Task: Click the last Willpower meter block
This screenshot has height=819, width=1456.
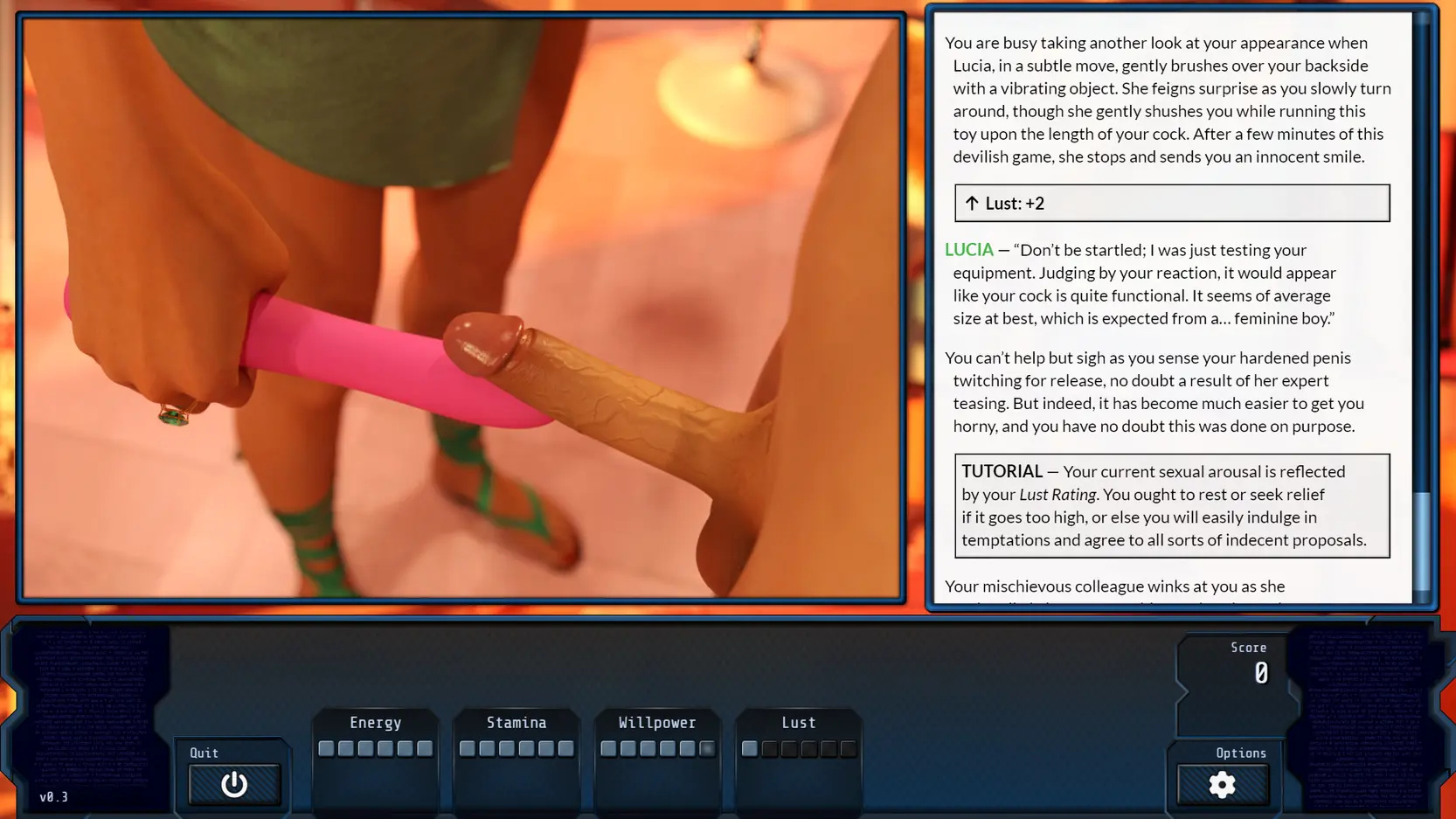Action: (x=707, y=748)
